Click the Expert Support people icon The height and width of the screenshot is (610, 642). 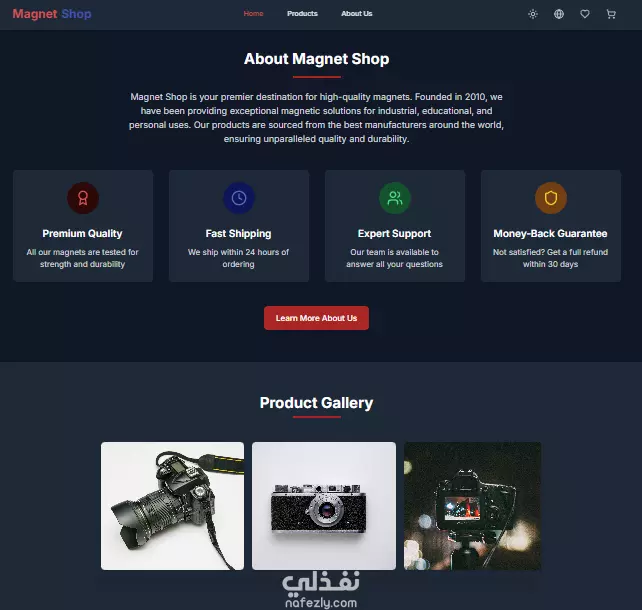click(x=395, y=198)
